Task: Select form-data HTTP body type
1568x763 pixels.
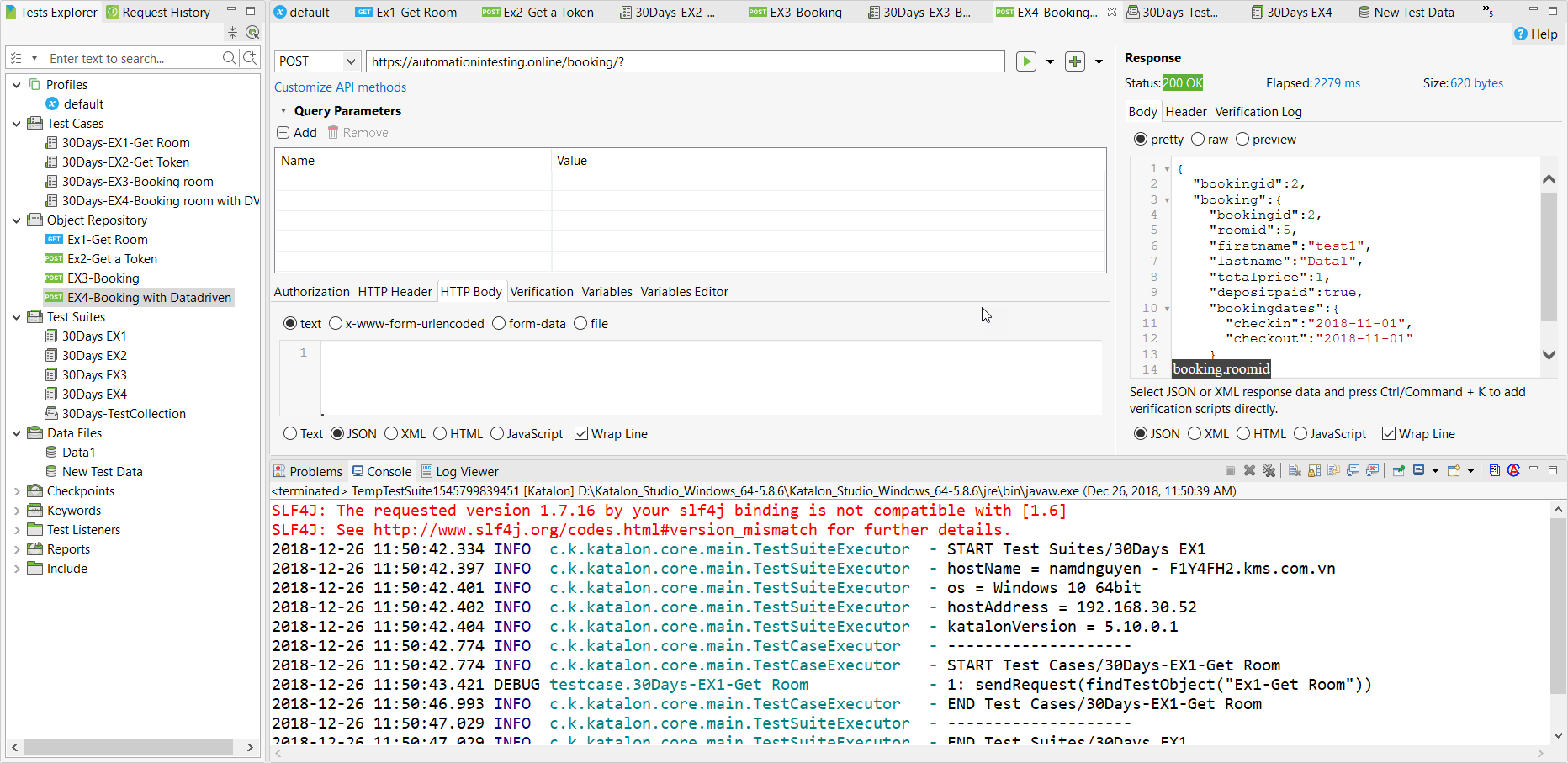Action: click(x=499, y=324)
